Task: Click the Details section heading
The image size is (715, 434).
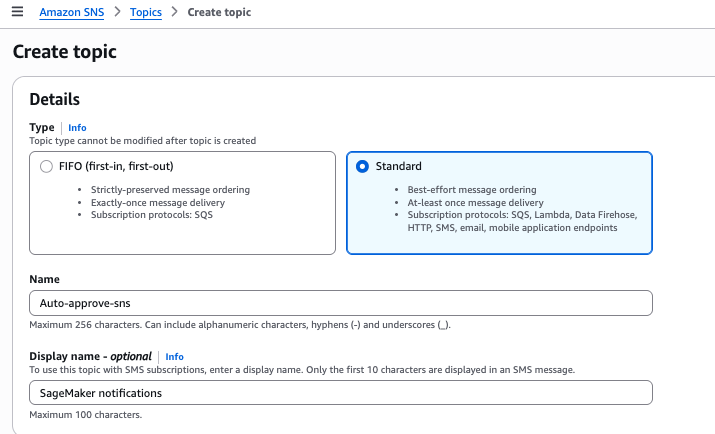Action: click(x=55, y=99)
